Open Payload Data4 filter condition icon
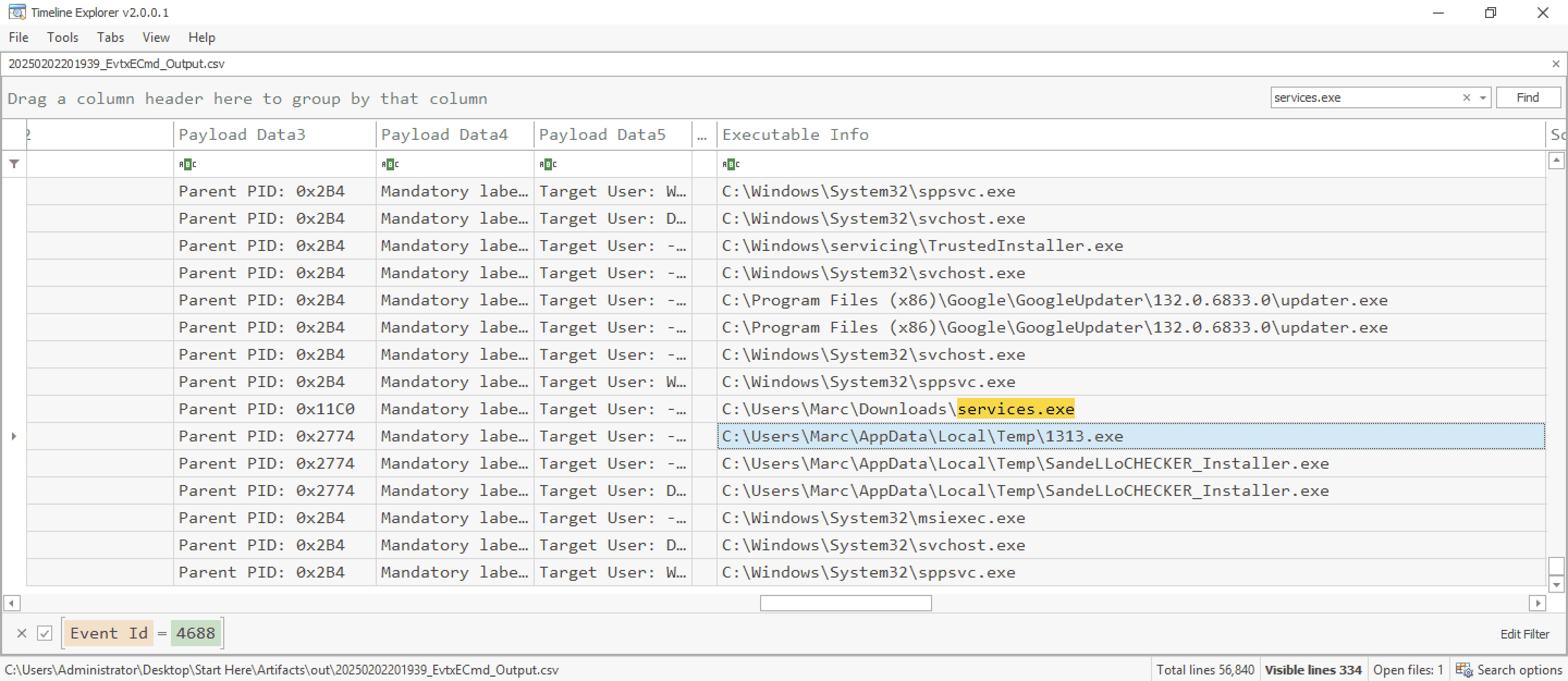 [390, 164]
